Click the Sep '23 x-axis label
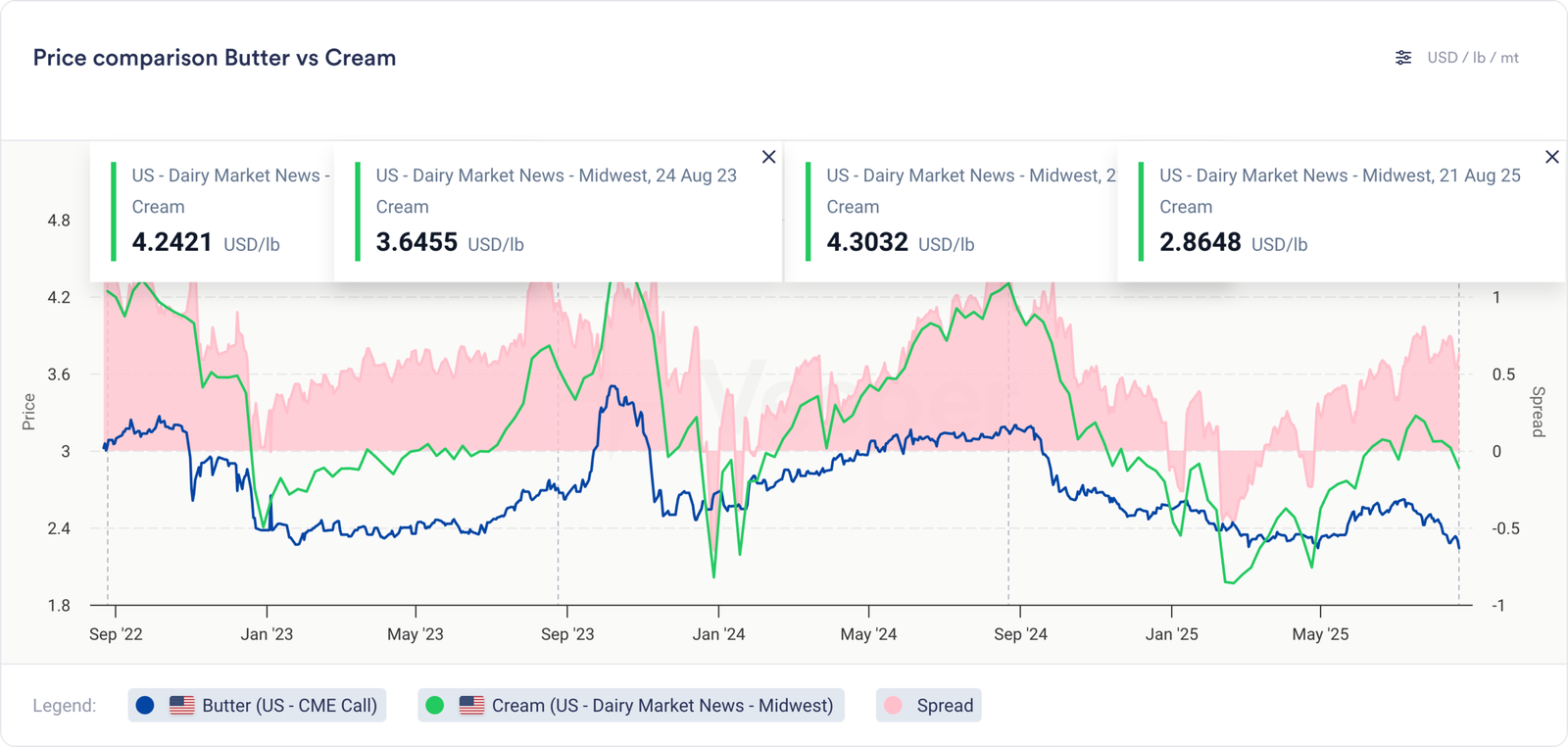The width and height of the screenshot is (1568, 747). click(567, 634)
